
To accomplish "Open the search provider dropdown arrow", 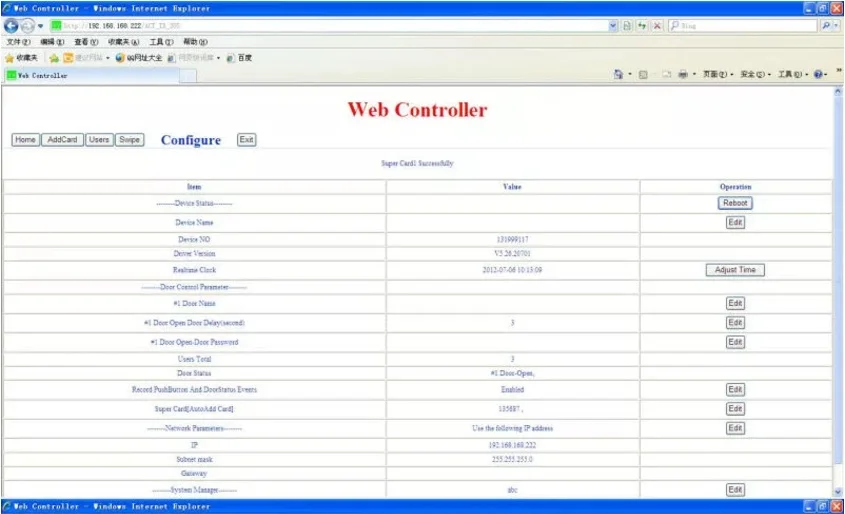I will coord(836,25).
